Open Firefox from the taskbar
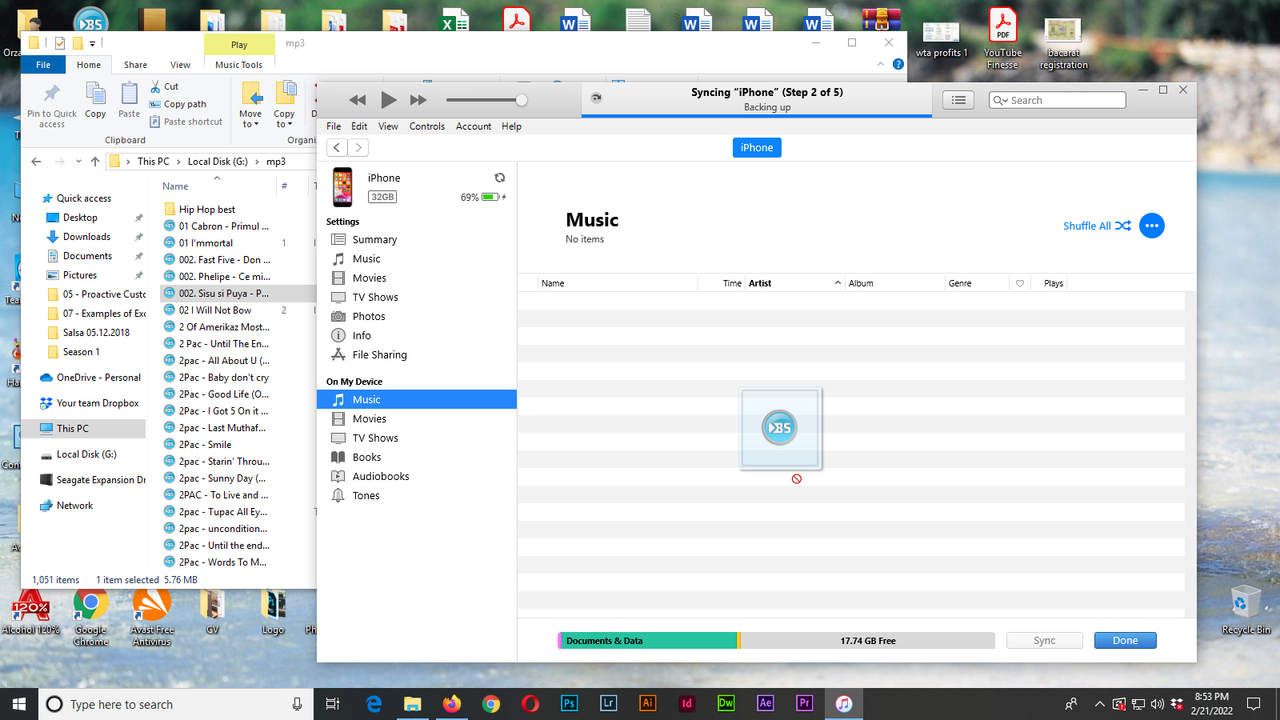Viewport: 1280px width, 720px height. click(451, 704)
